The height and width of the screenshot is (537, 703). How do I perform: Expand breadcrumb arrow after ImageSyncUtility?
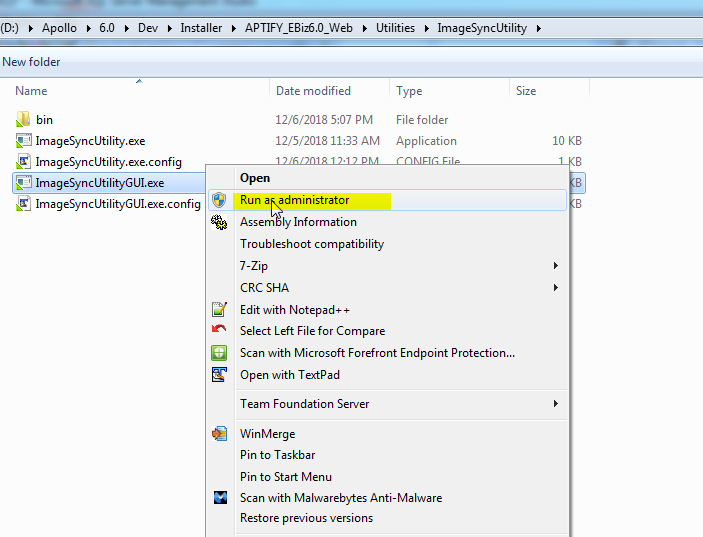pyautogui.click(x=539, y=28)
